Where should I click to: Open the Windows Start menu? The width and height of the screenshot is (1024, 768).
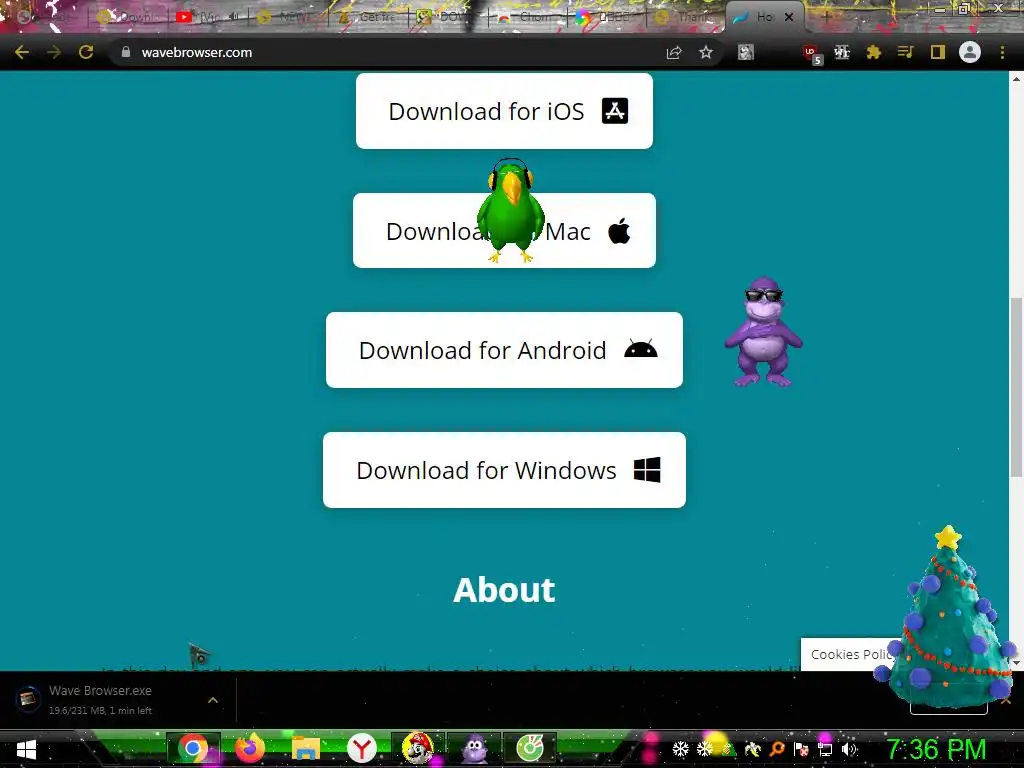pos(26,749)
